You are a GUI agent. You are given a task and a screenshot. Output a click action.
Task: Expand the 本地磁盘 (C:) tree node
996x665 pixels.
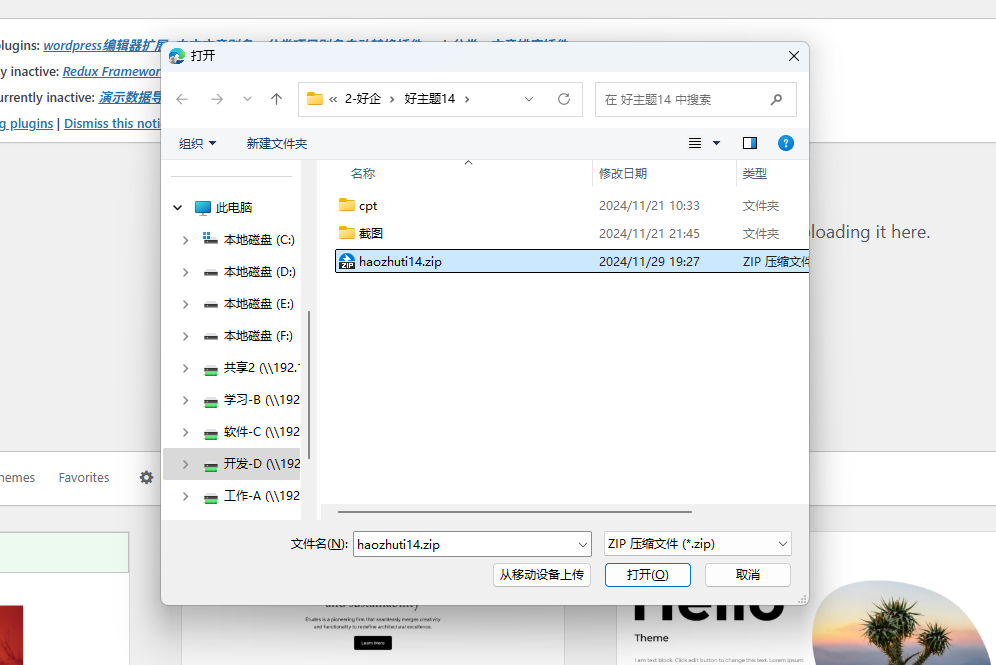click(185, 240)
